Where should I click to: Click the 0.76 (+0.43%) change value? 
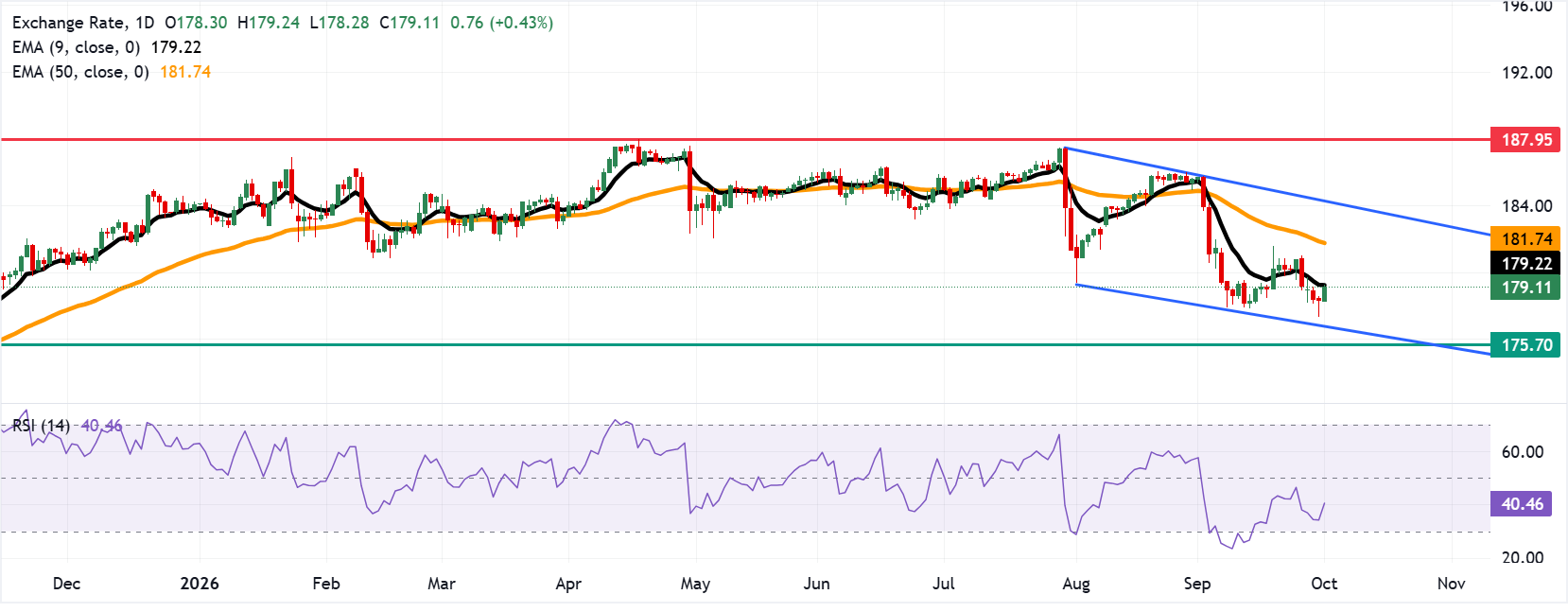tap(502, 23)
